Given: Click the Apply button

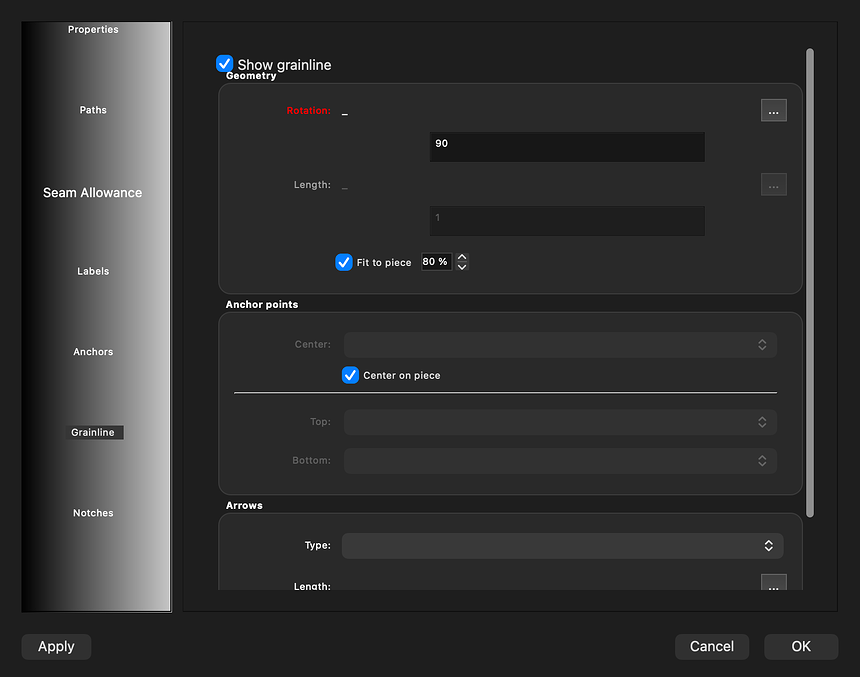Looking at the screenshot, I should [x=56, y=646].
